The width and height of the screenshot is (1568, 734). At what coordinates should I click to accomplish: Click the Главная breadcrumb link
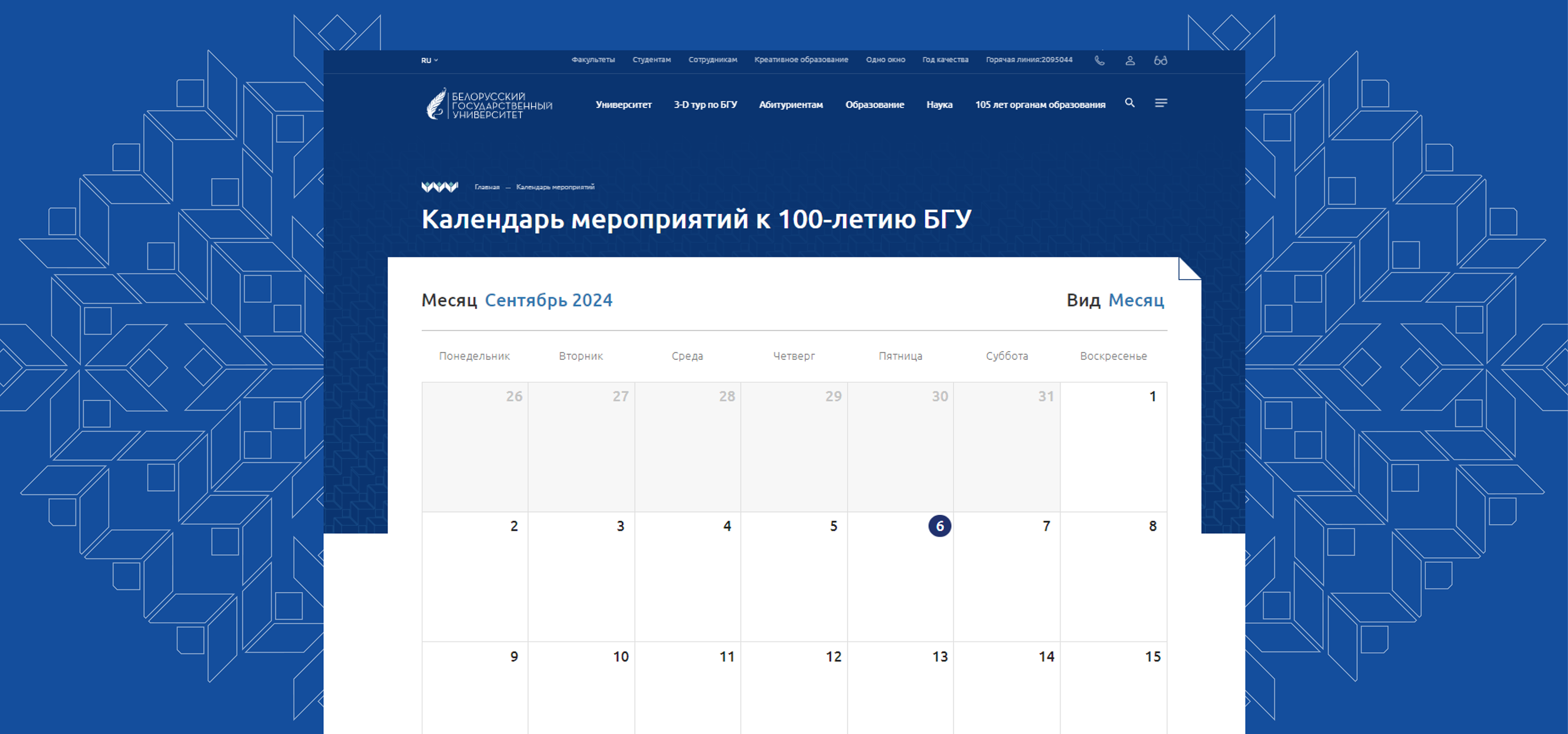[x=487, y=187]
